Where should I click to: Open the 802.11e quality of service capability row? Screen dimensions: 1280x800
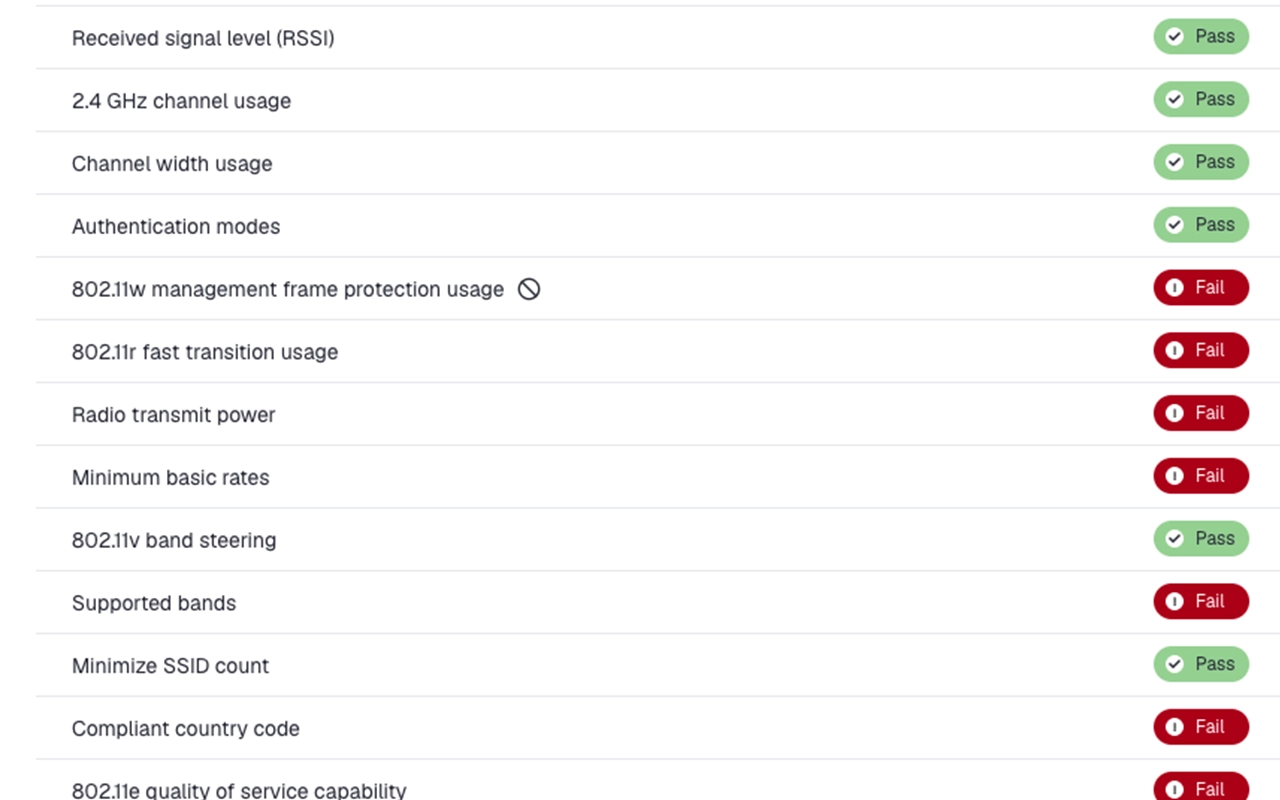point(658,781)
